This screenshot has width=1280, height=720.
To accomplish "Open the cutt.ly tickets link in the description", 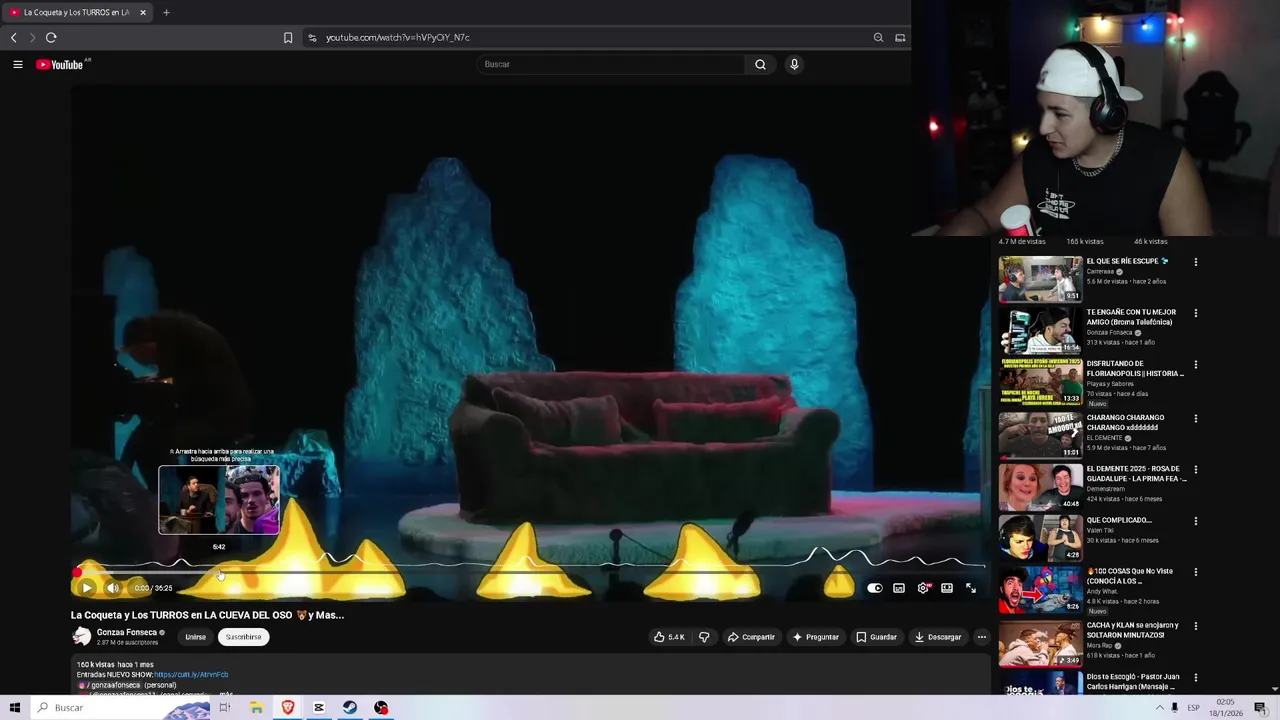I will point(191,675).
